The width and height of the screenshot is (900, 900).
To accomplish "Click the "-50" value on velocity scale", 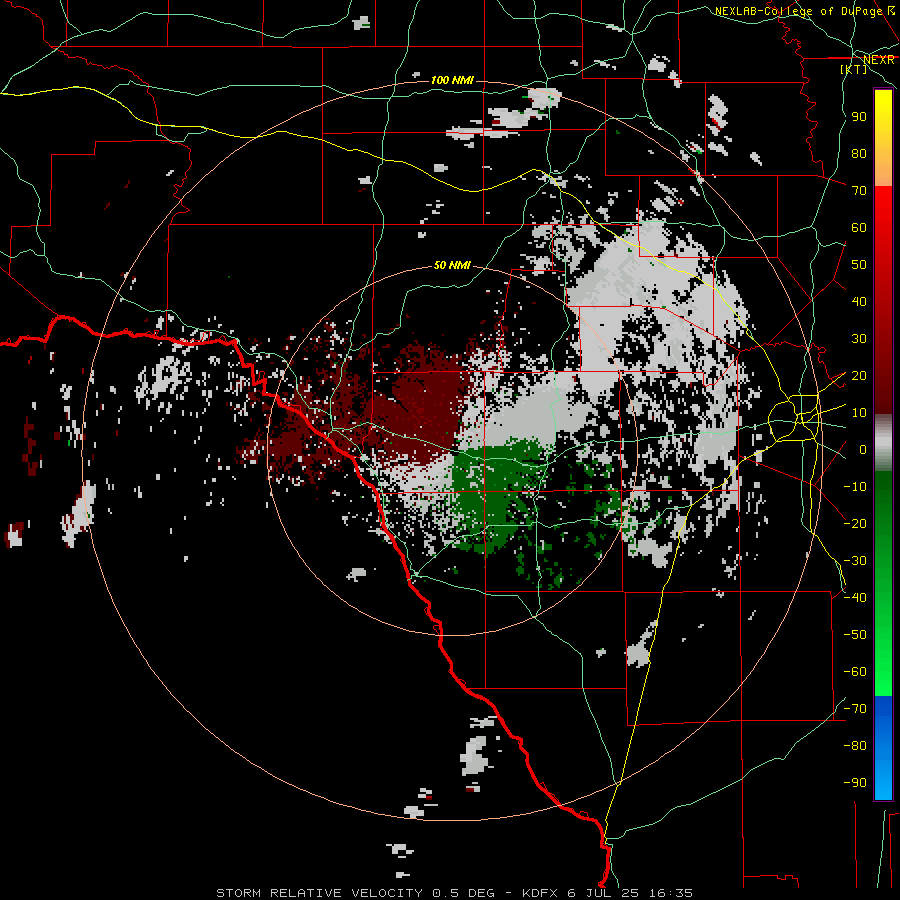I will click(x=855, y=635).
